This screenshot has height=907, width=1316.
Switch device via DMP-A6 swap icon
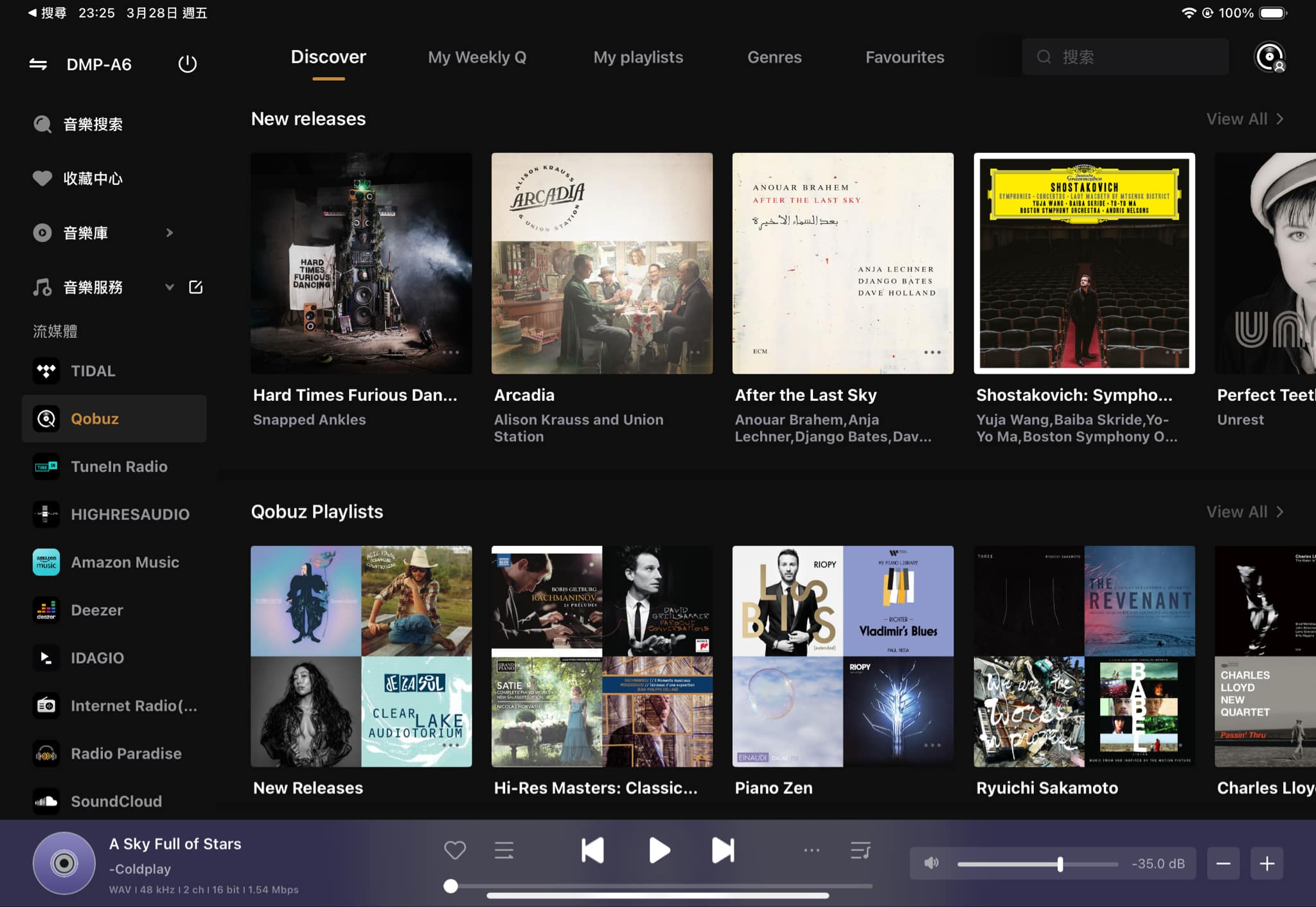38,64
